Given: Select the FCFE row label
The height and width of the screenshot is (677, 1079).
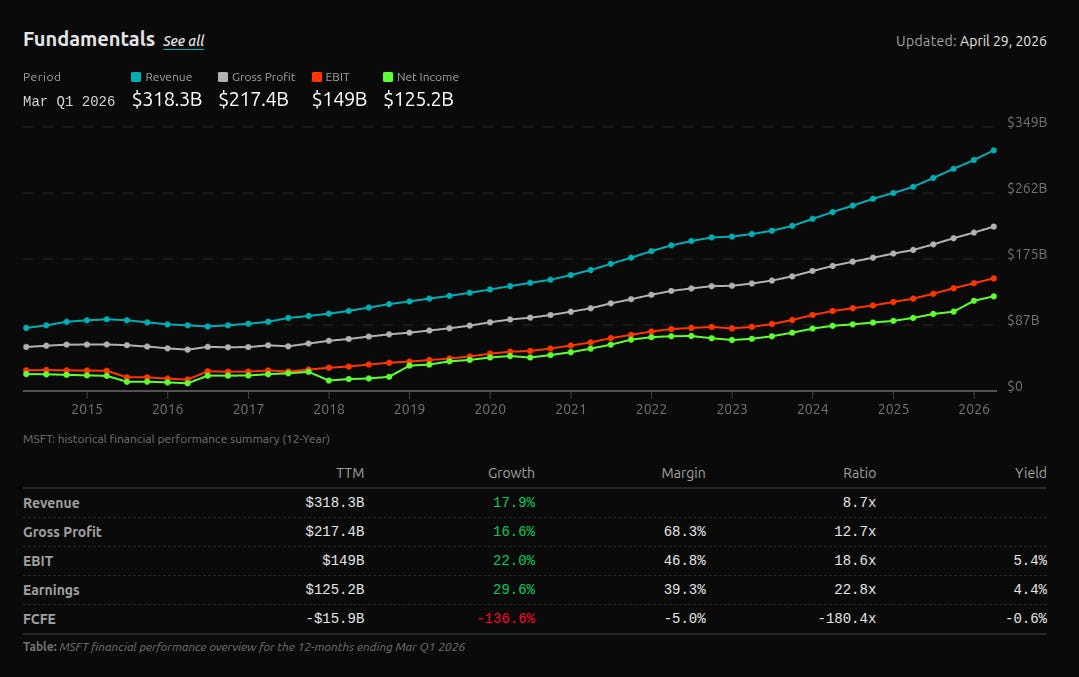Looking at the screenshot, I should pos(39,619).
